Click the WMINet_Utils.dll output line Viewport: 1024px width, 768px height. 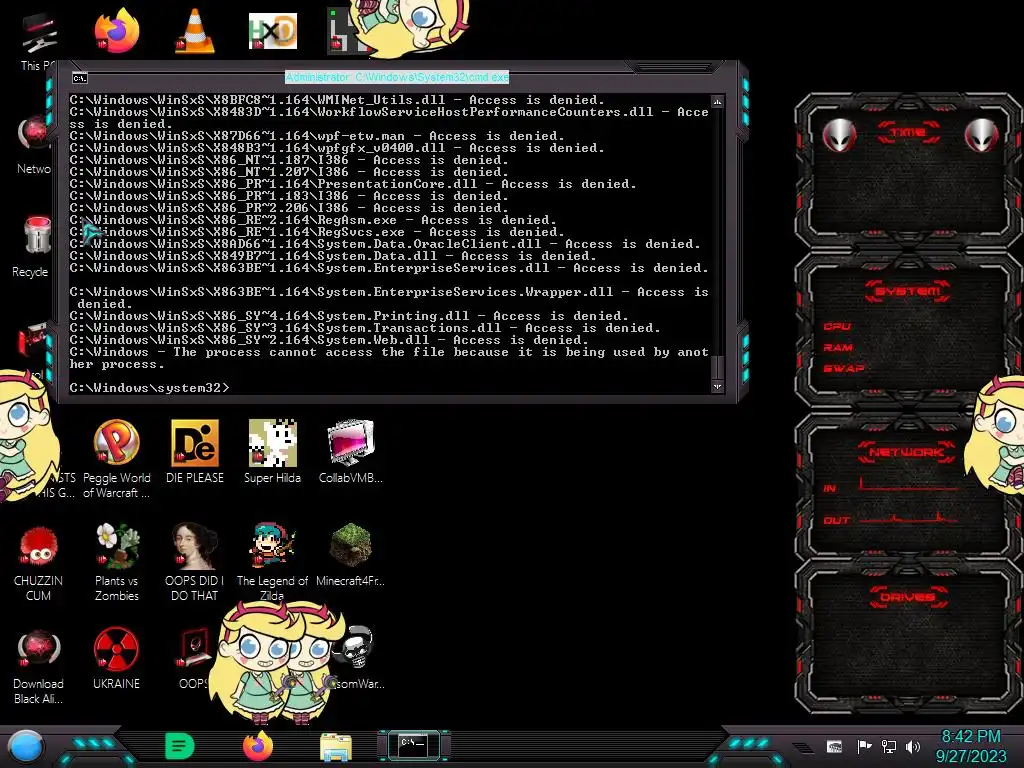(x=337, y=100)
